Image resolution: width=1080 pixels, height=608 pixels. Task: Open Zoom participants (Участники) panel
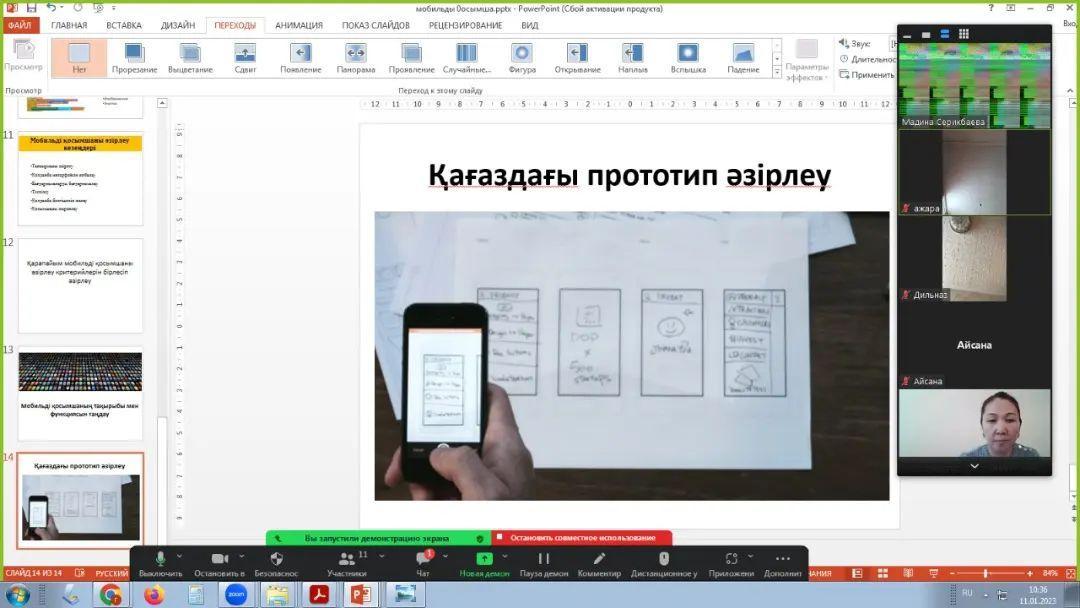347,564
